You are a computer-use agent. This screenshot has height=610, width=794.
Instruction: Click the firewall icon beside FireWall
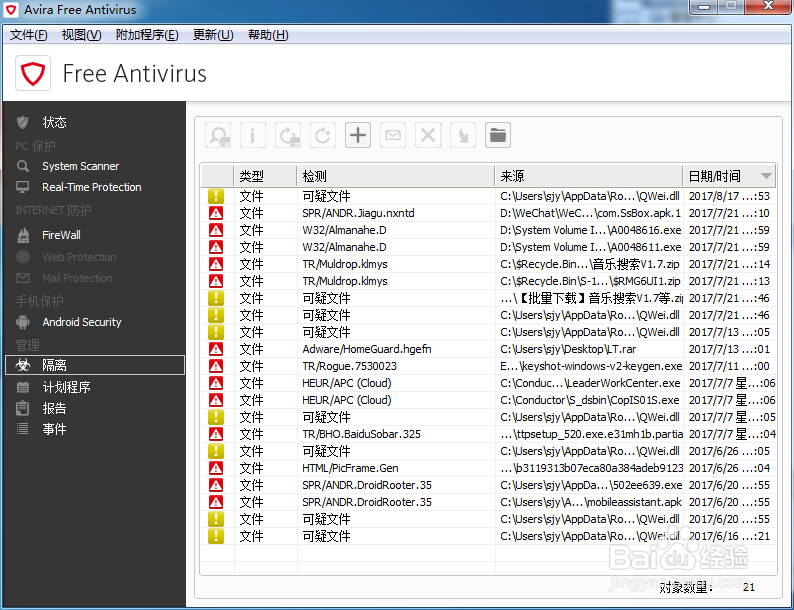click(23, 235)
